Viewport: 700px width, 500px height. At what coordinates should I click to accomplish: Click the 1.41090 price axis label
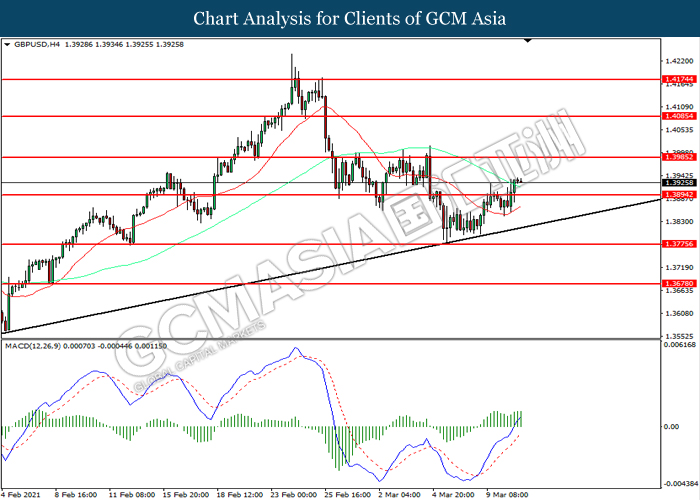click(x=679, y=107)
